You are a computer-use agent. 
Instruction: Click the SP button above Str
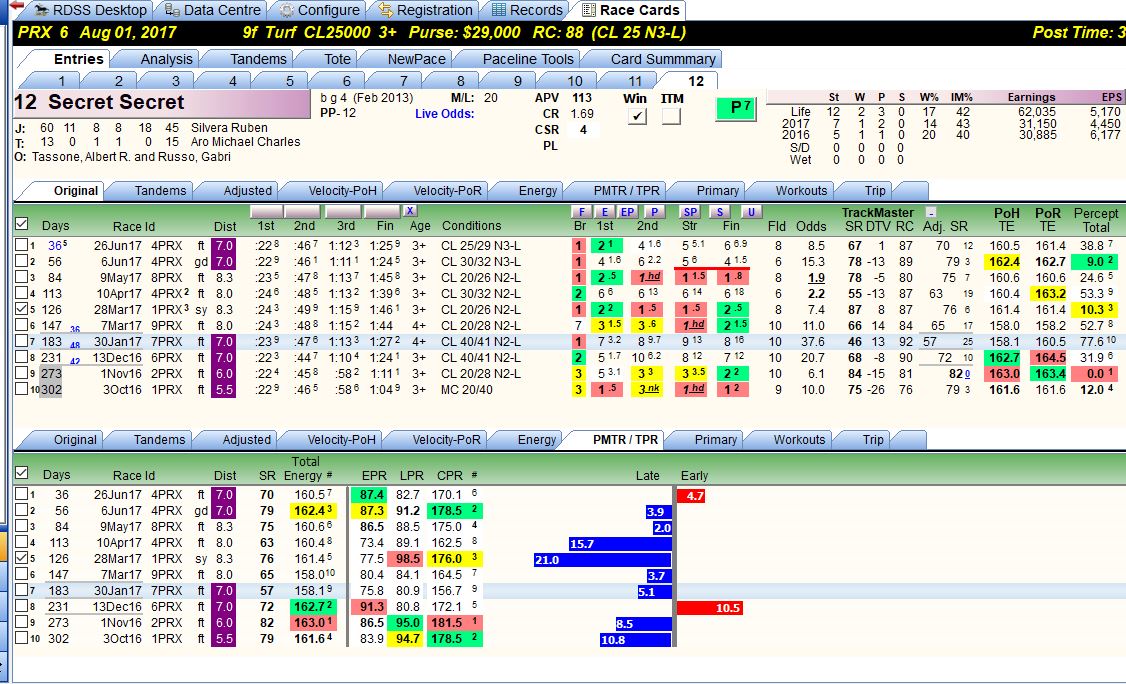[690, 211]
